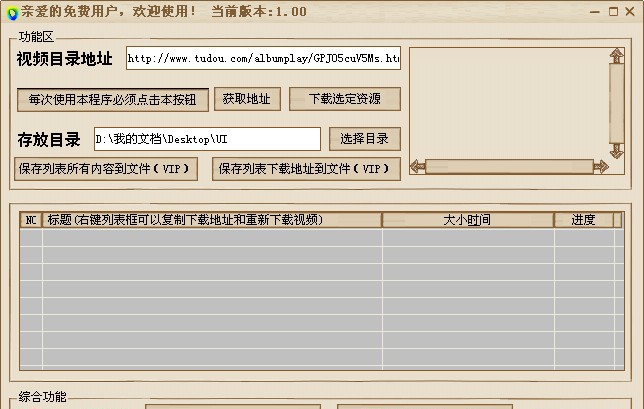Viewport: 644px width, 409px height.
Task: Click the app logo icon in title bar
Action: (12, 12)
